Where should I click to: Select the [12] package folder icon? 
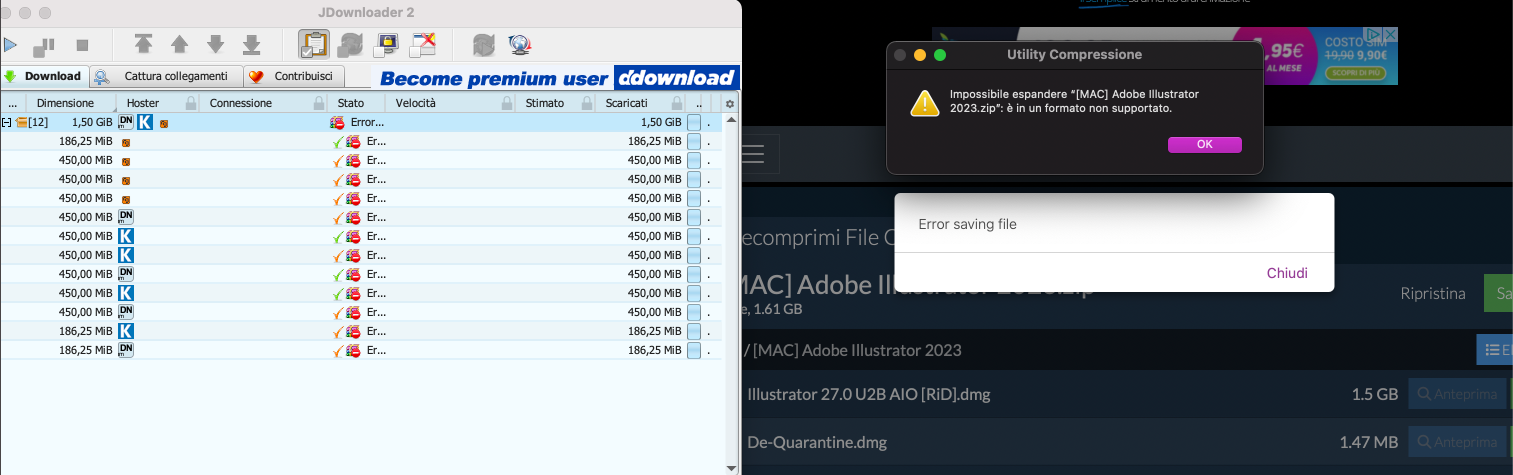tap(21, 122)
